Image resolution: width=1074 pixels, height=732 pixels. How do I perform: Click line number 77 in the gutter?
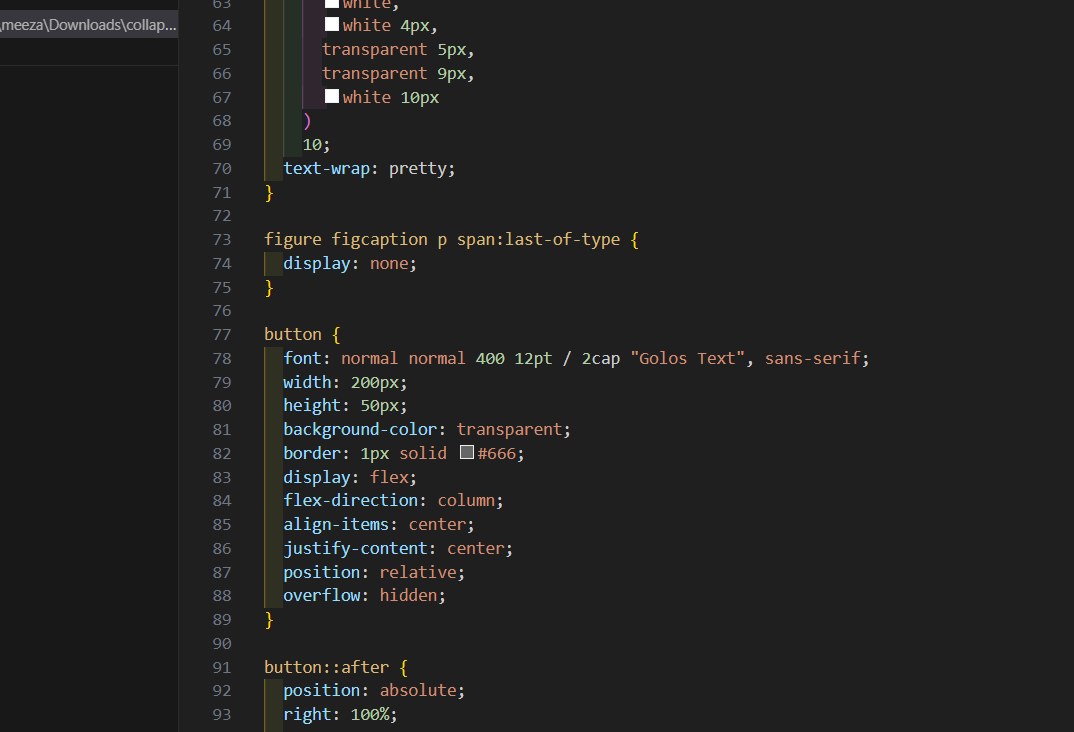tap(221, 333)
